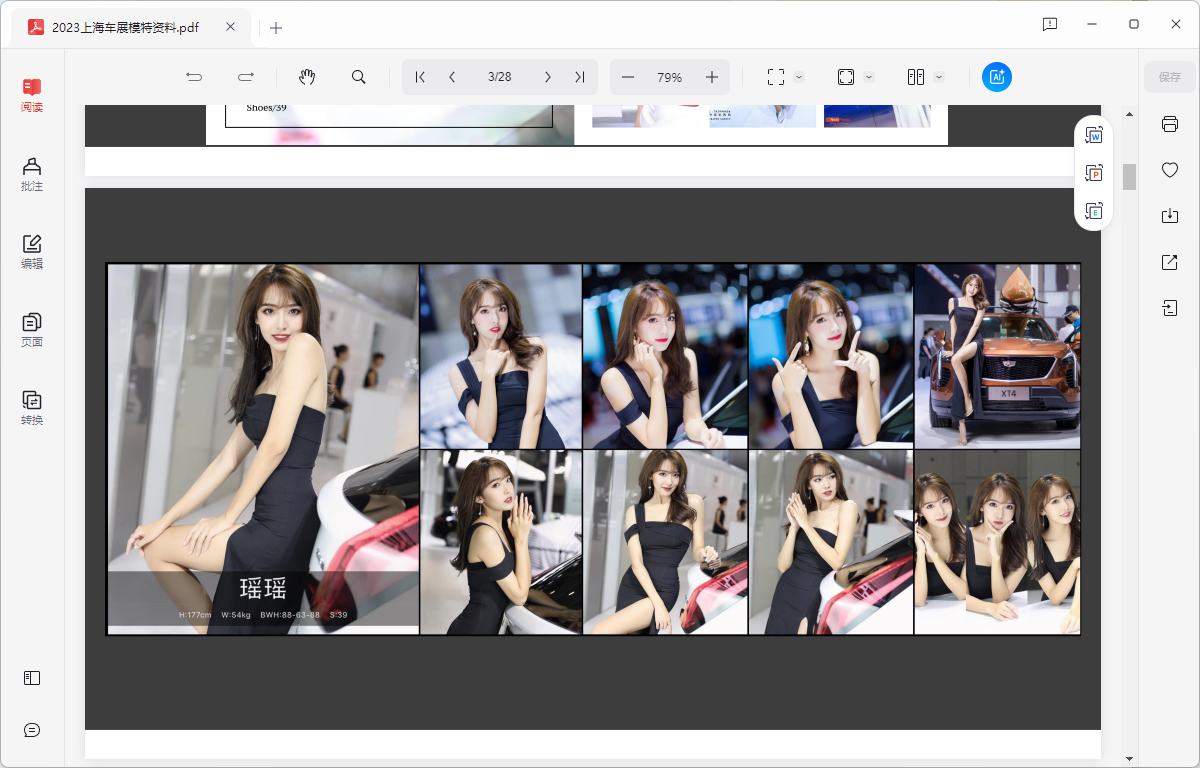The width and height of the screenshot is (1200, 768).
Task: Open the fit page dropdown arrow
Action: point(869,77)
